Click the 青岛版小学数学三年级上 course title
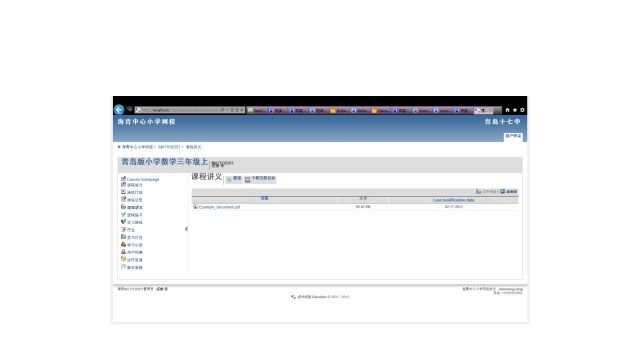 pyautogui.click(x=164, y=162)
